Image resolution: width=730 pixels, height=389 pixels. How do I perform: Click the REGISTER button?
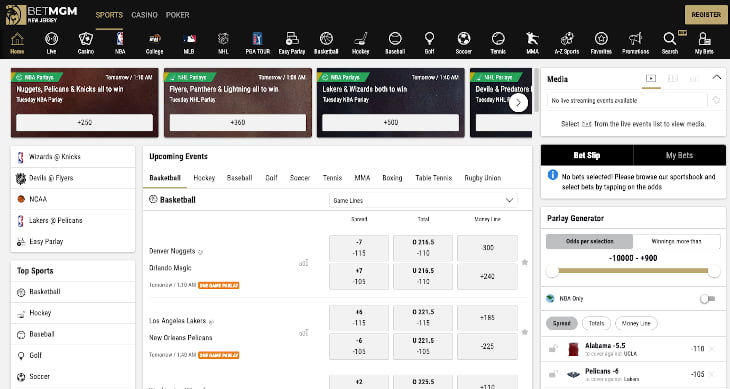706,15
